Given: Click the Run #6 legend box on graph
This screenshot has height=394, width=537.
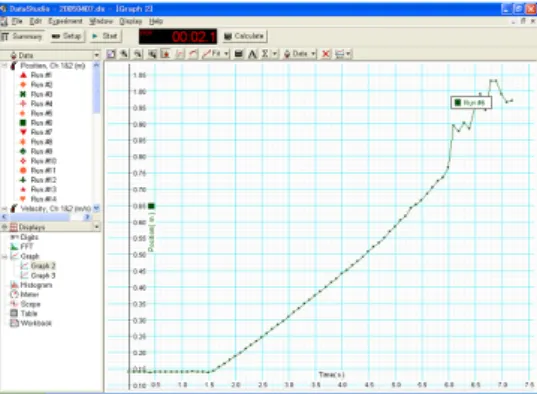Looking at the screenshot, I should (x=471, y=103).
